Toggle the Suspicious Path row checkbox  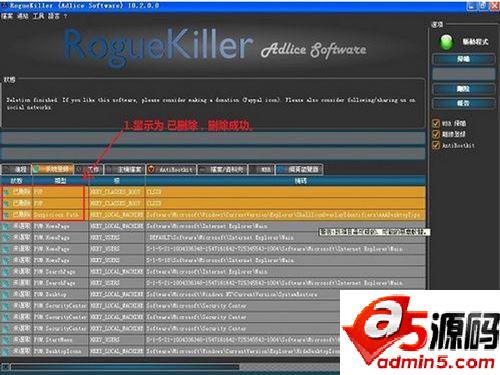(6, 215)
